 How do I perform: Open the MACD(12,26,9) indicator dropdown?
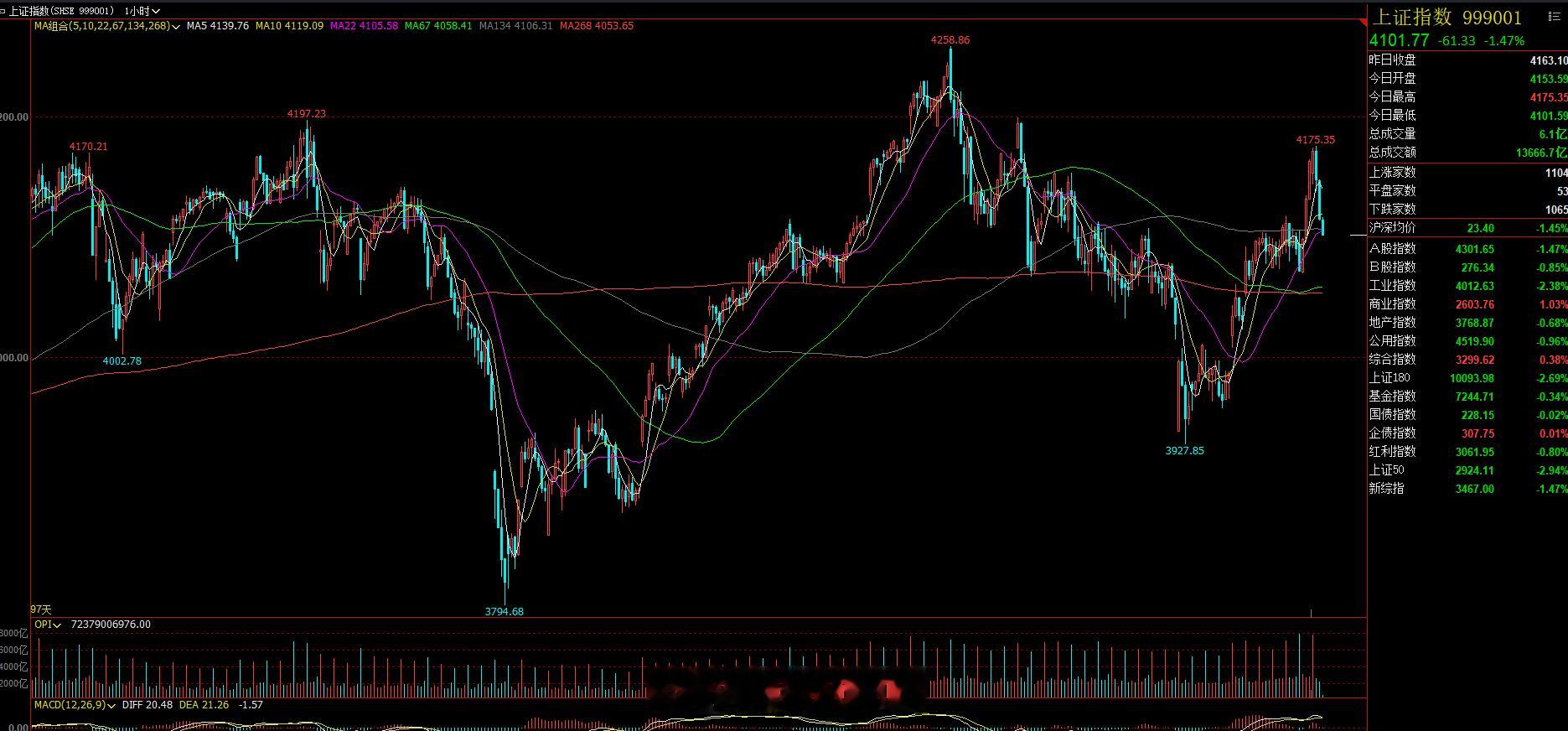[75, 705]
